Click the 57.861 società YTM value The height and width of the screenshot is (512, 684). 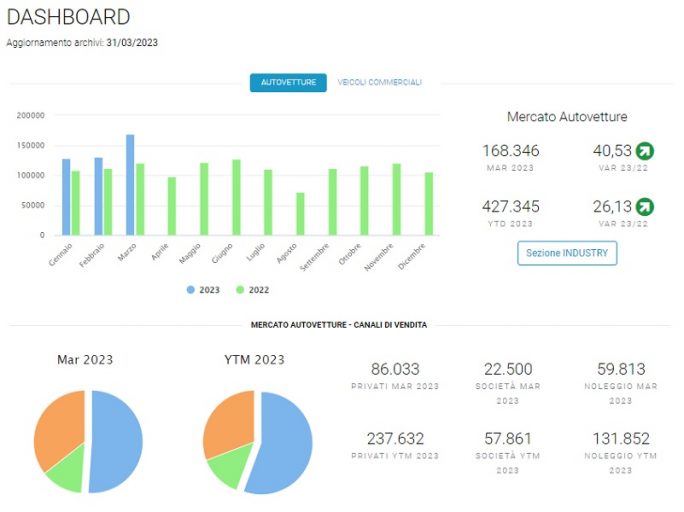coord(508,439)
